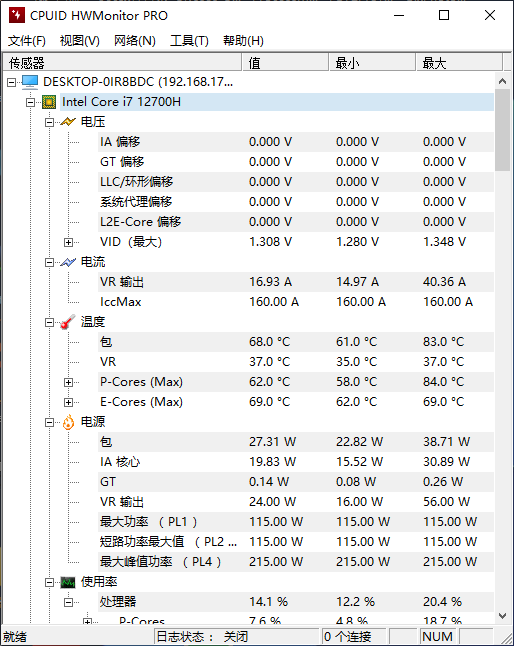This screenshot has height=646, width=514.
Task: Expand the P-Cores (Max) temperature entry
Action: pos(68,382)
